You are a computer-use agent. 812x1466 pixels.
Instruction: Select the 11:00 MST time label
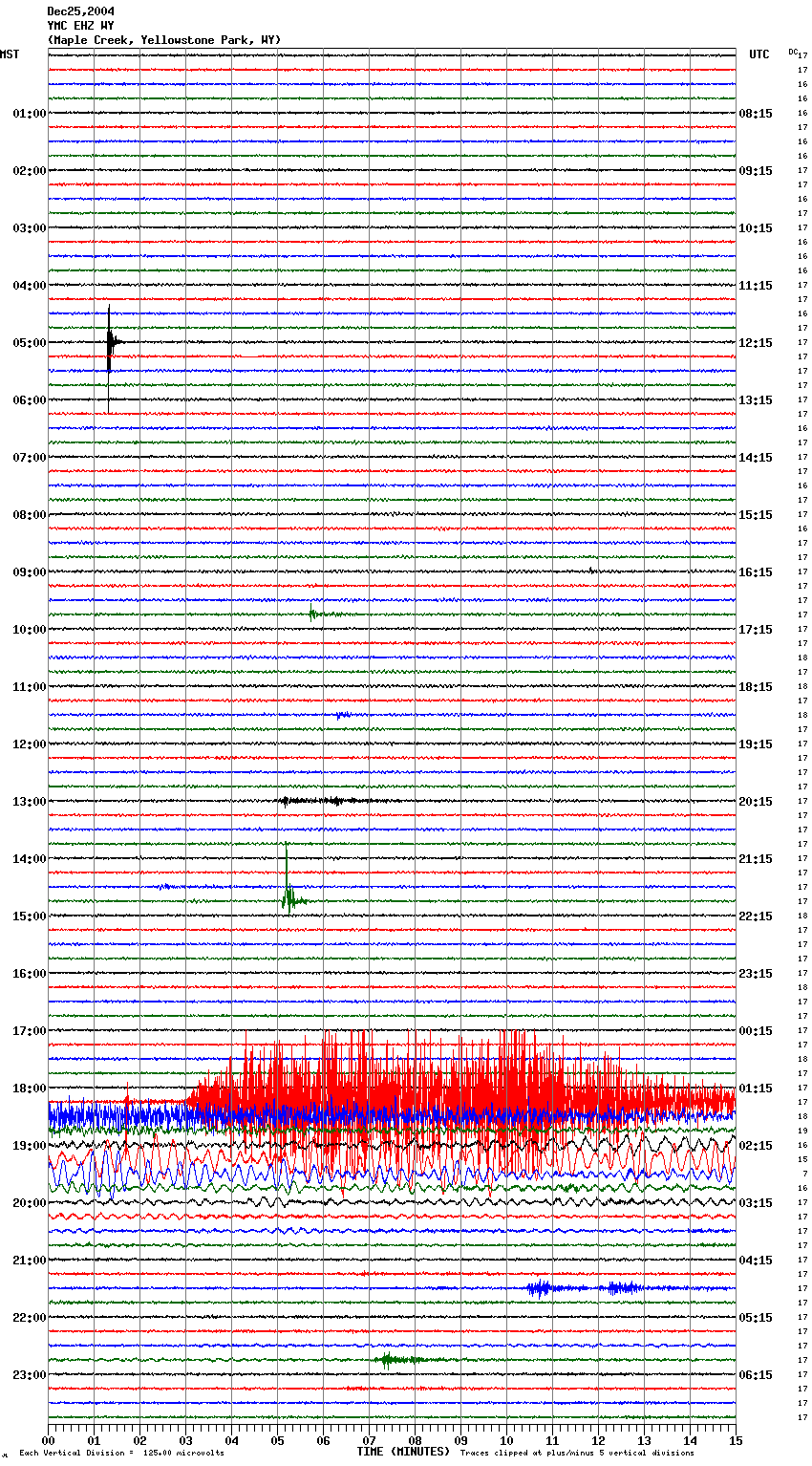tap(30, 687)
